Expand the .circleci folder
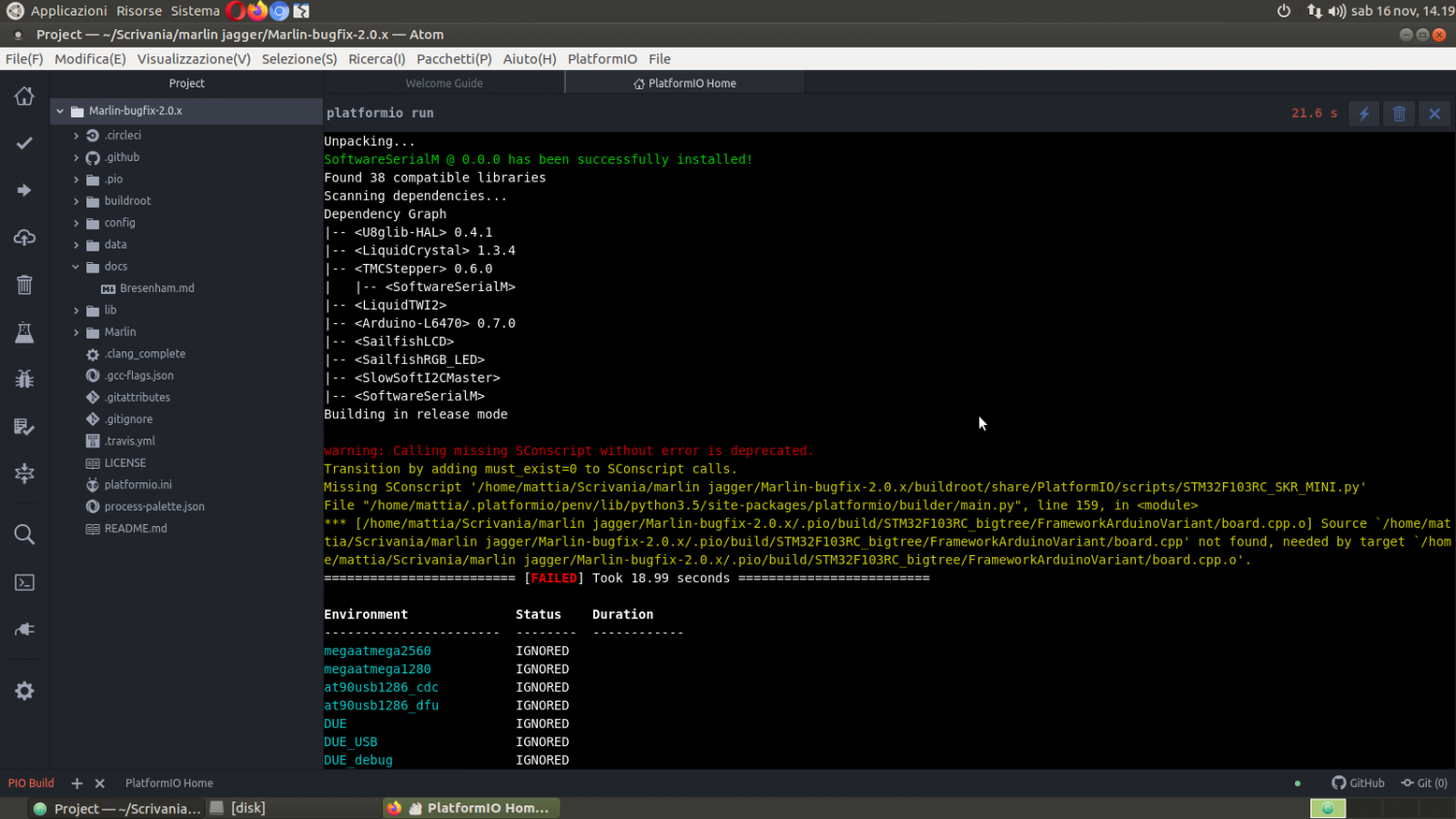This screenshot has height=819, width=1456. click(x=76, y=136)
